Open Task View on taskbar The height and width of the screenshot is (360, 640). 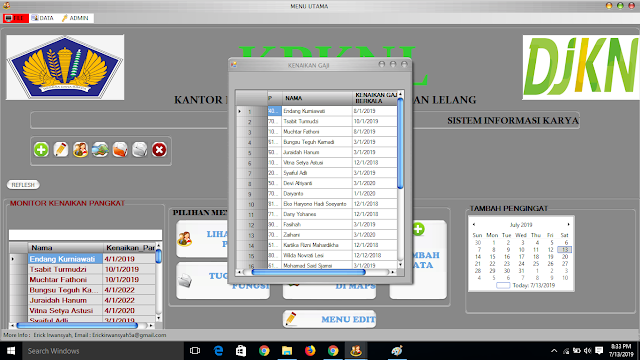tap(195, 351)
